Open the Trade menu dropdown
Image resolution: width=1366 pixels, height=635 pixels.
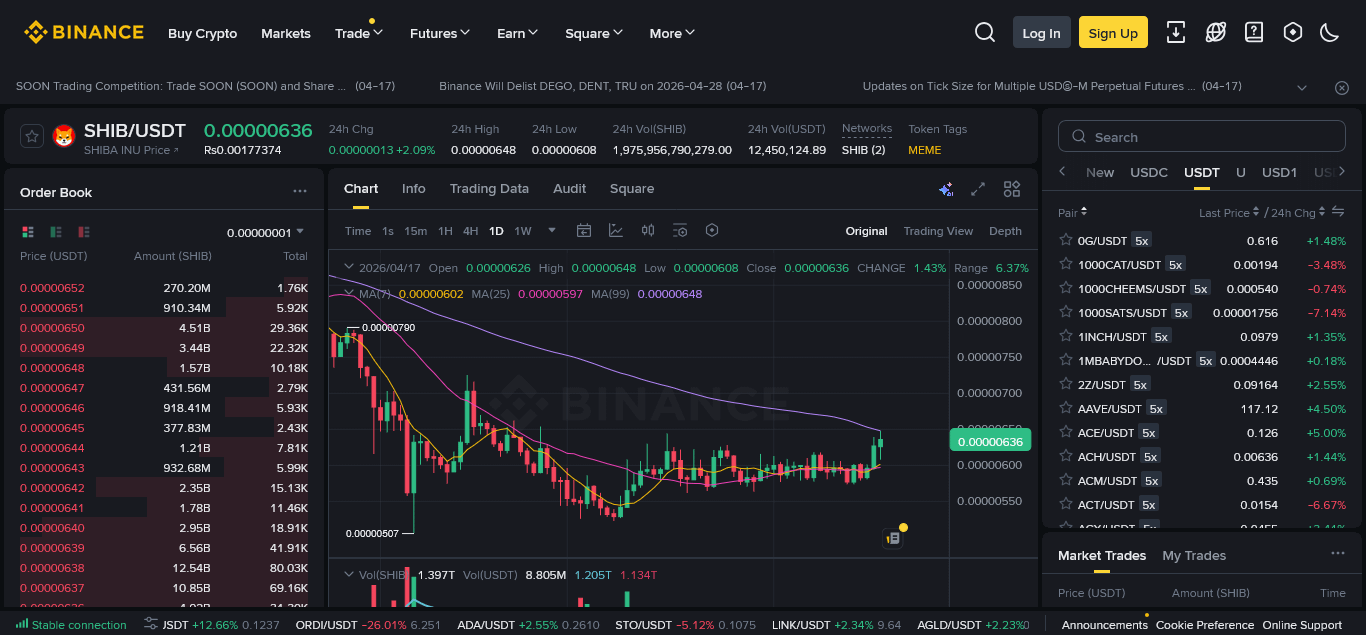tap(359, 33)
